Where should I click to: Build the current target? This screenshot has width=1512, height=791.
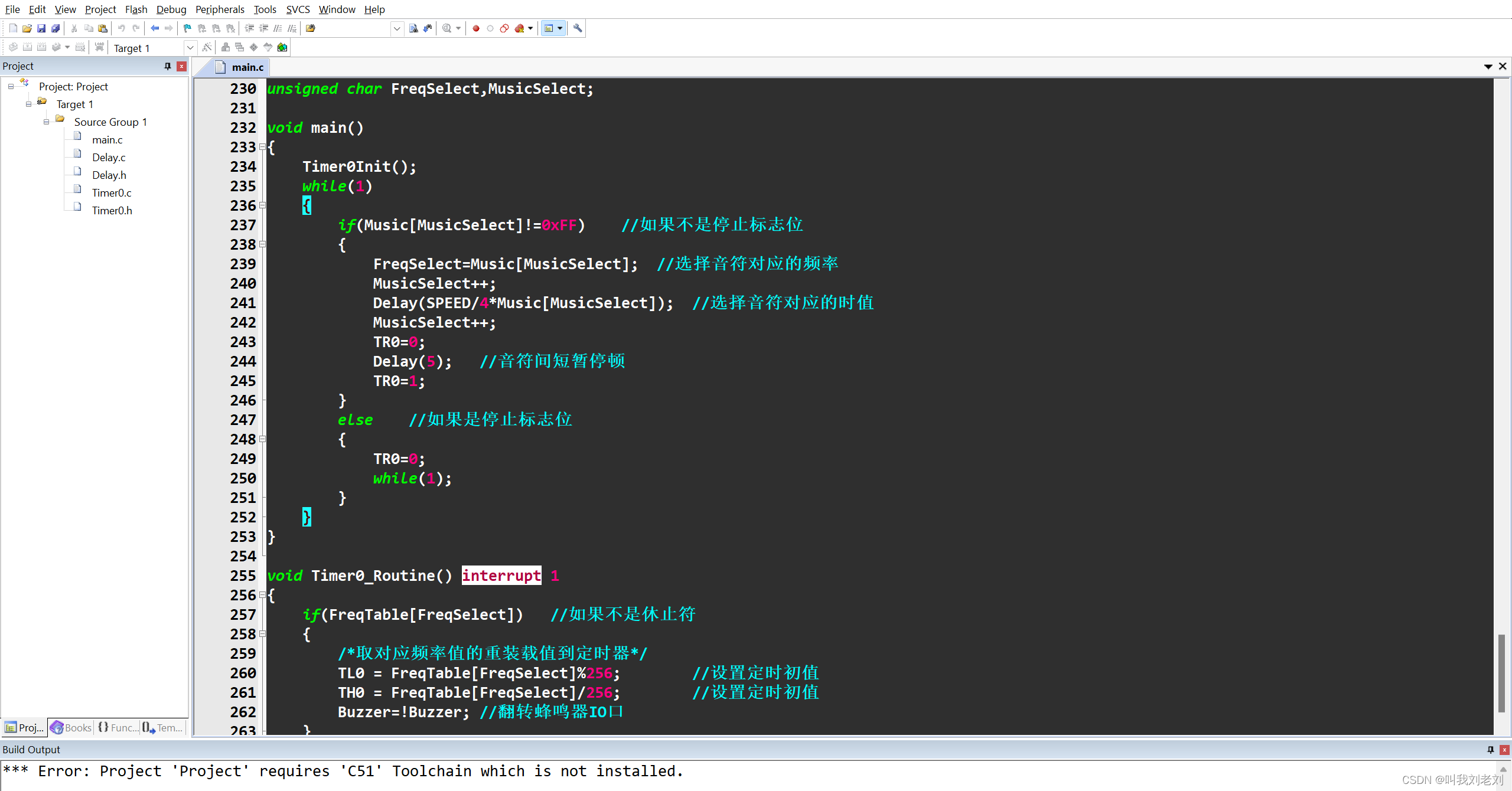pyautogui.click(x=28, y=47)
